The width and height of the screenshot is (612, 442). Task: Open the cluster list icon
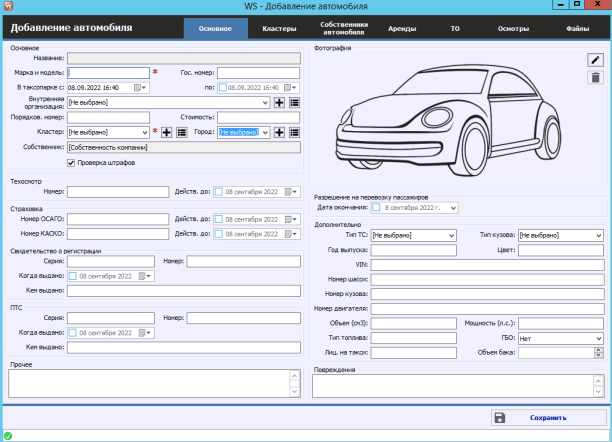[x=181, y=132]
